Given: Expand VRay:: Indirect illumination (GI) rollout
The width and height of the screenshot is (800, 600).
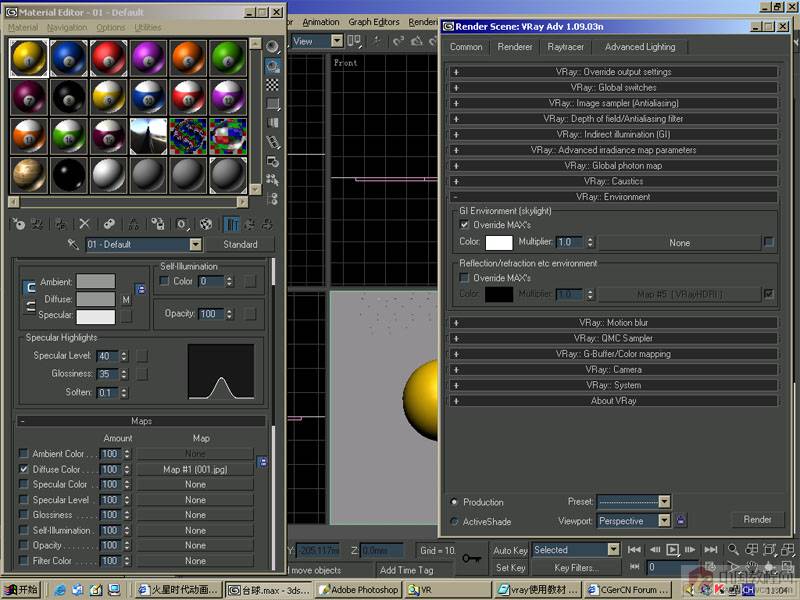Looking at the screenshot, I should (x=613, y=134).
